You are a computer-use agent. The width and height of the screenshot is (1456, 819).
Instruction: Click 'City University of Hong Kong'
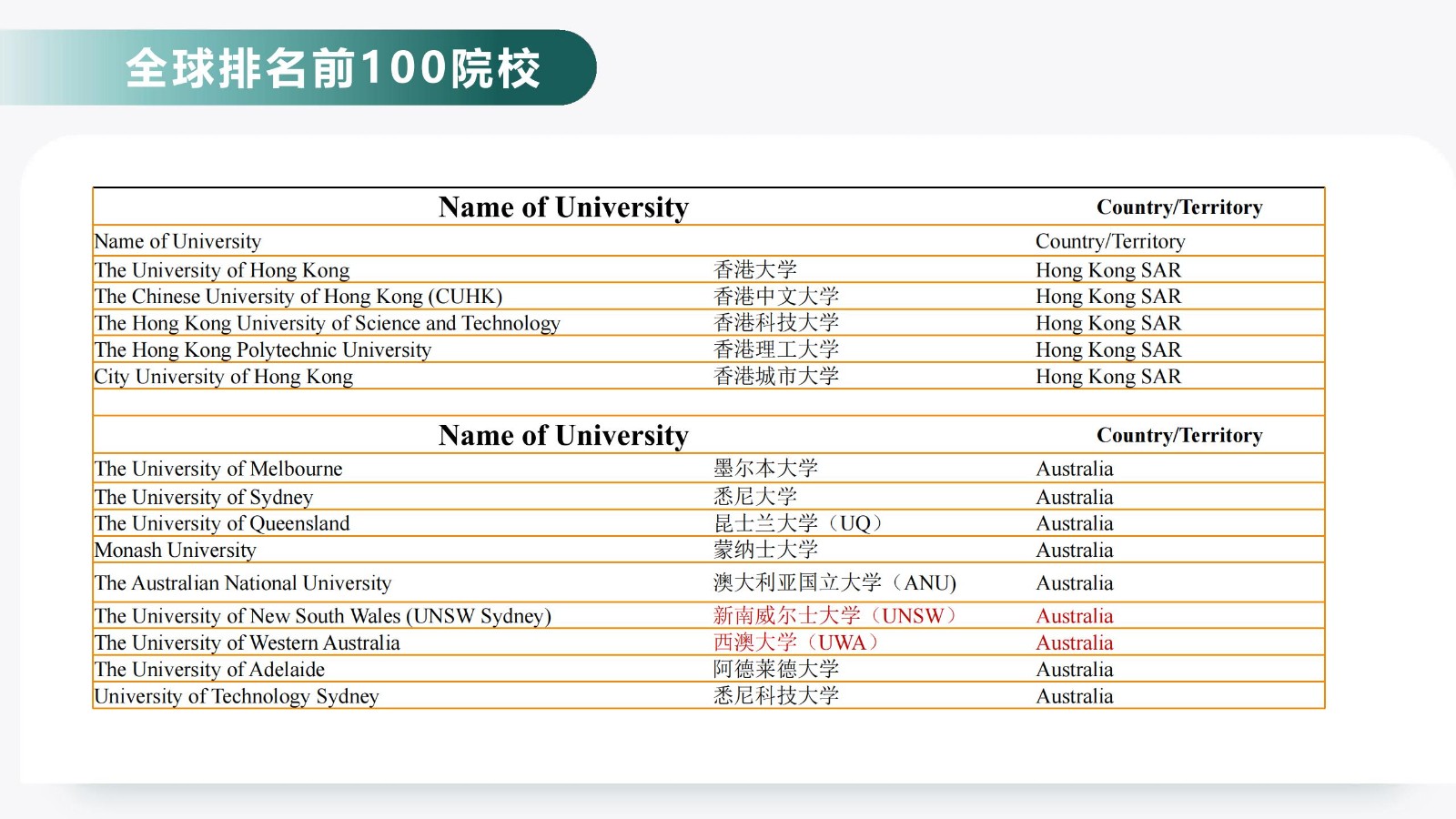click(x=224, y=377)
